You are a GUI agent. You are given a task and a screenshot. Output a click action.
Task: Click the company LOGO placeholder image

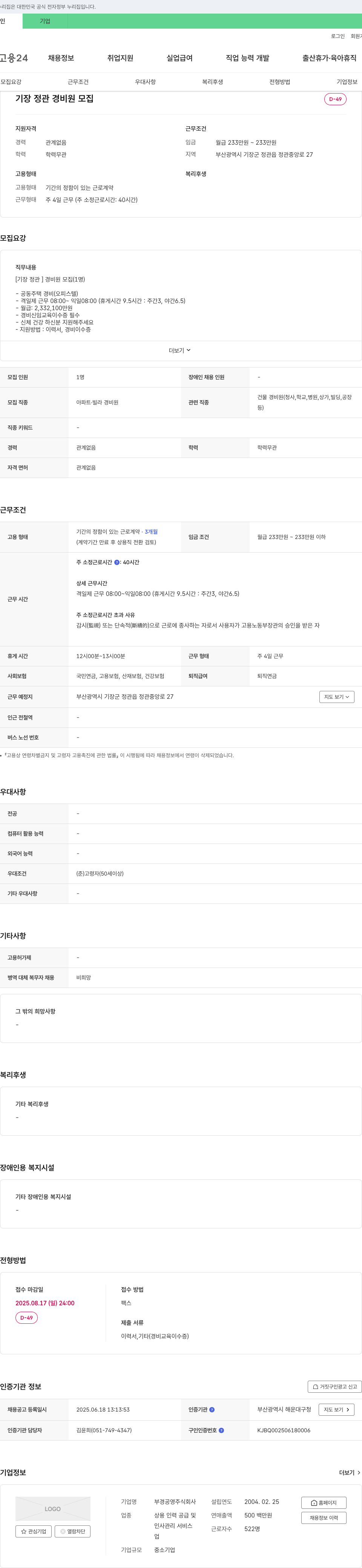[x=53, y=1509]
